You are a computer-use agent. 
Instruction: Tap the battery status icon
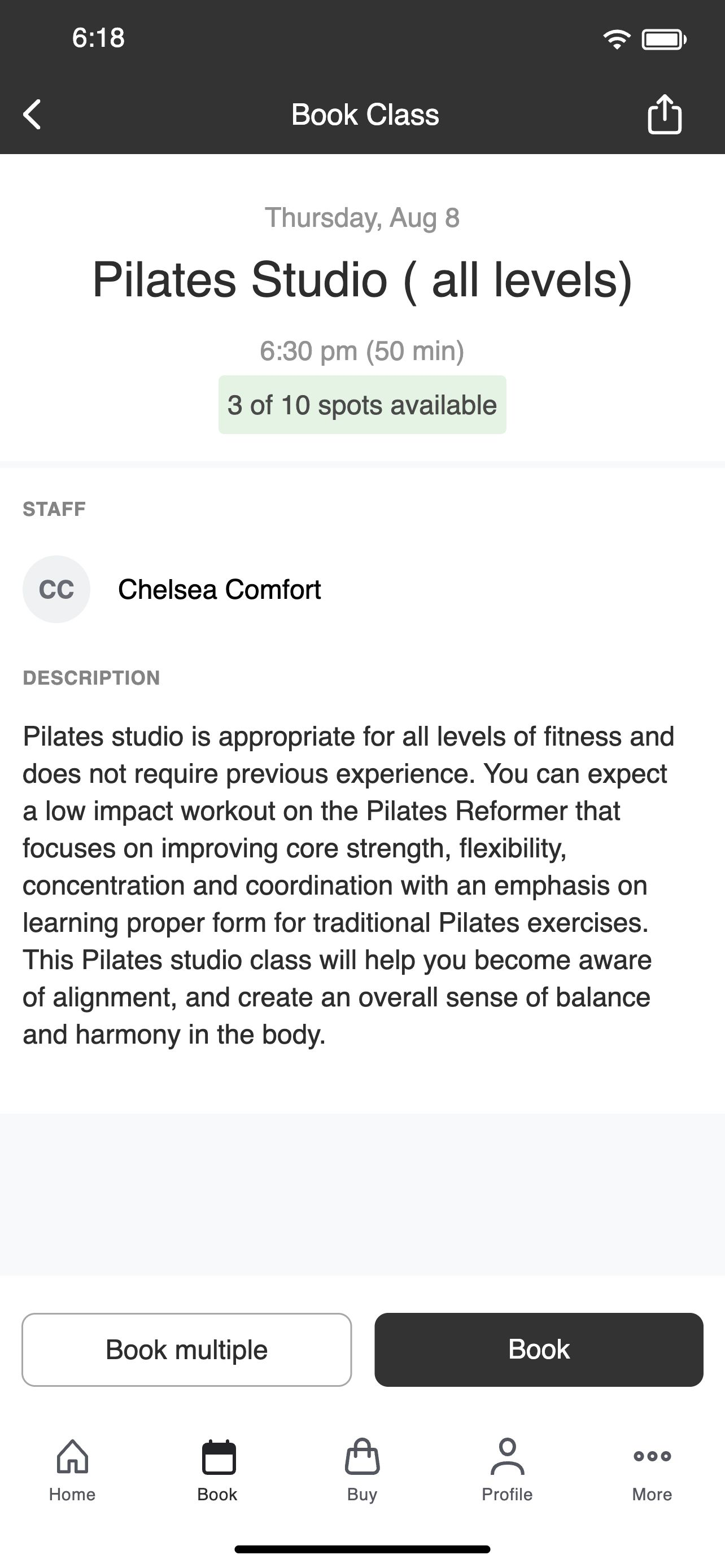pyautogui.click(x=664, y=40)
